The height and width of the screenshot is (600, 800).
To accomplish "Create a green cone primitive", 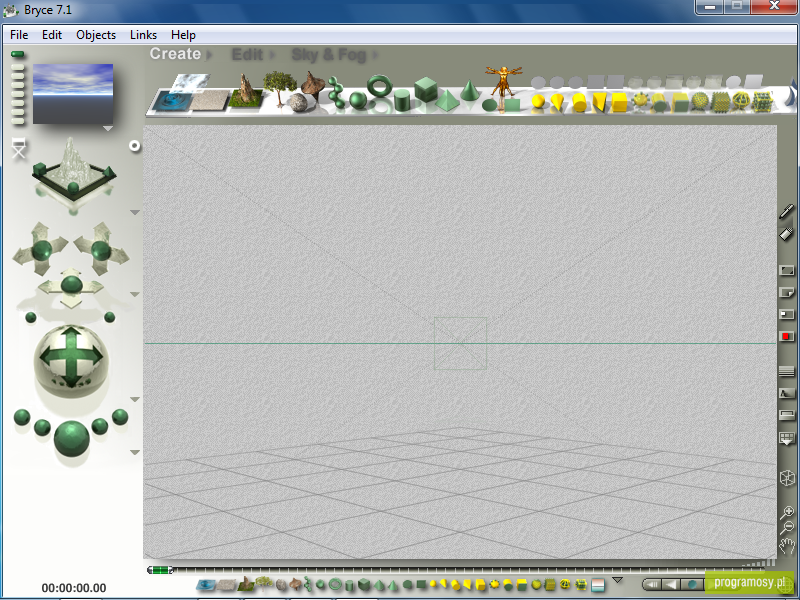I will pos(470,90).
